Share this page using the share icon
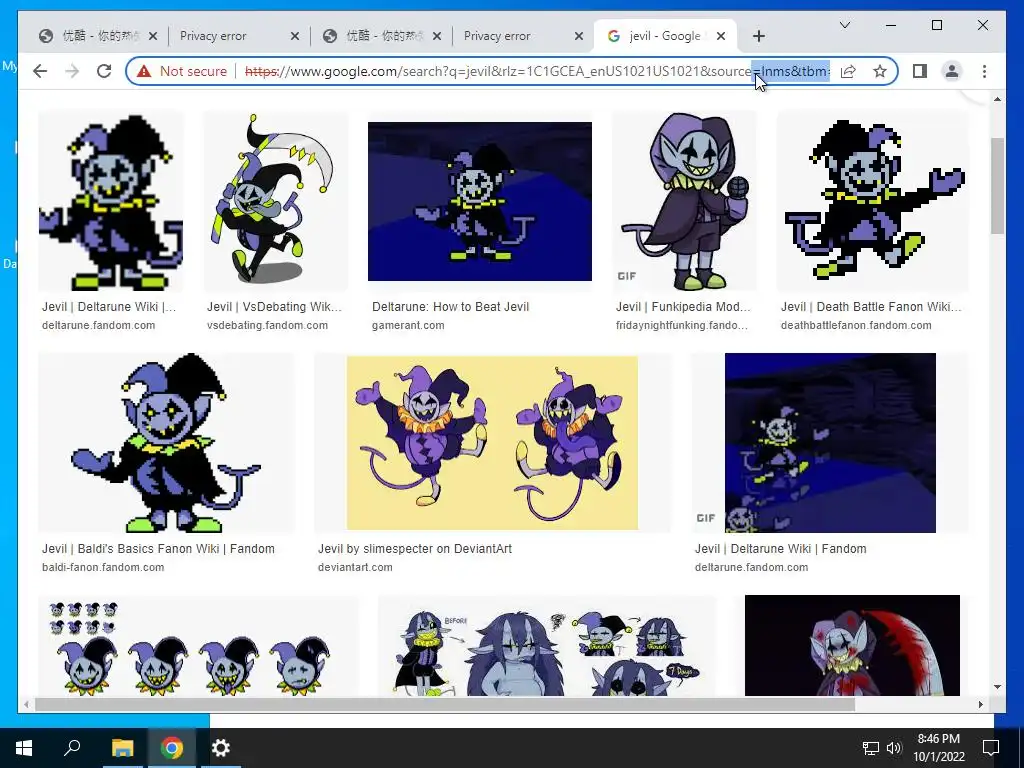Viewport: 1024px width, 768px height. point(848,71)
